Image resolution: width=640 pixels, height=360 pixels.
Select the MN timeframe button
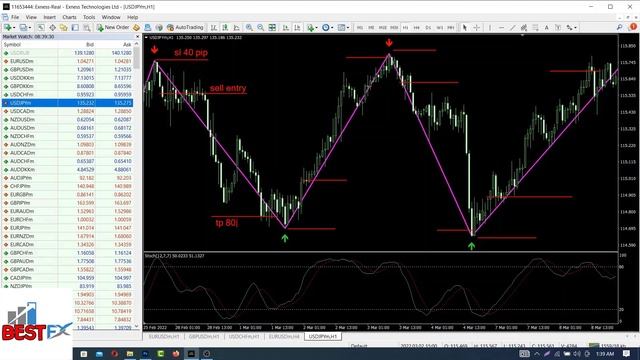point(451,27)
